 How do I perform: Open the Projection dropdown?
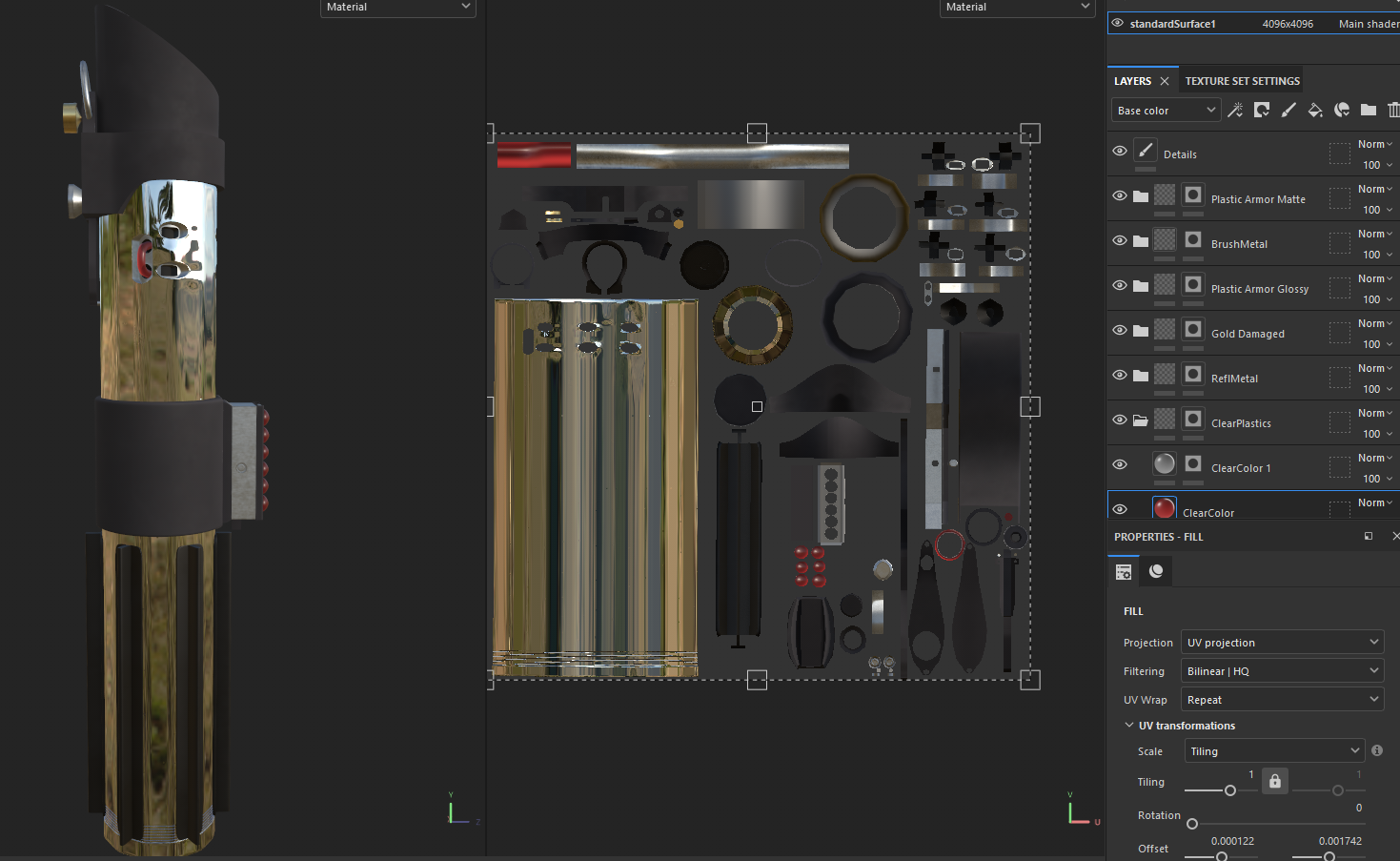pos(1282,643)
